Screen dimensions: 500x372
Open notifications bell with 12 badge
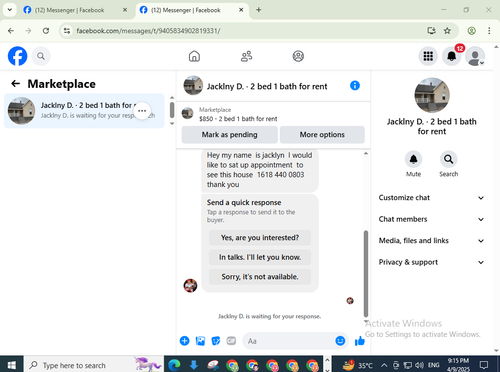(x=452, y=56)
